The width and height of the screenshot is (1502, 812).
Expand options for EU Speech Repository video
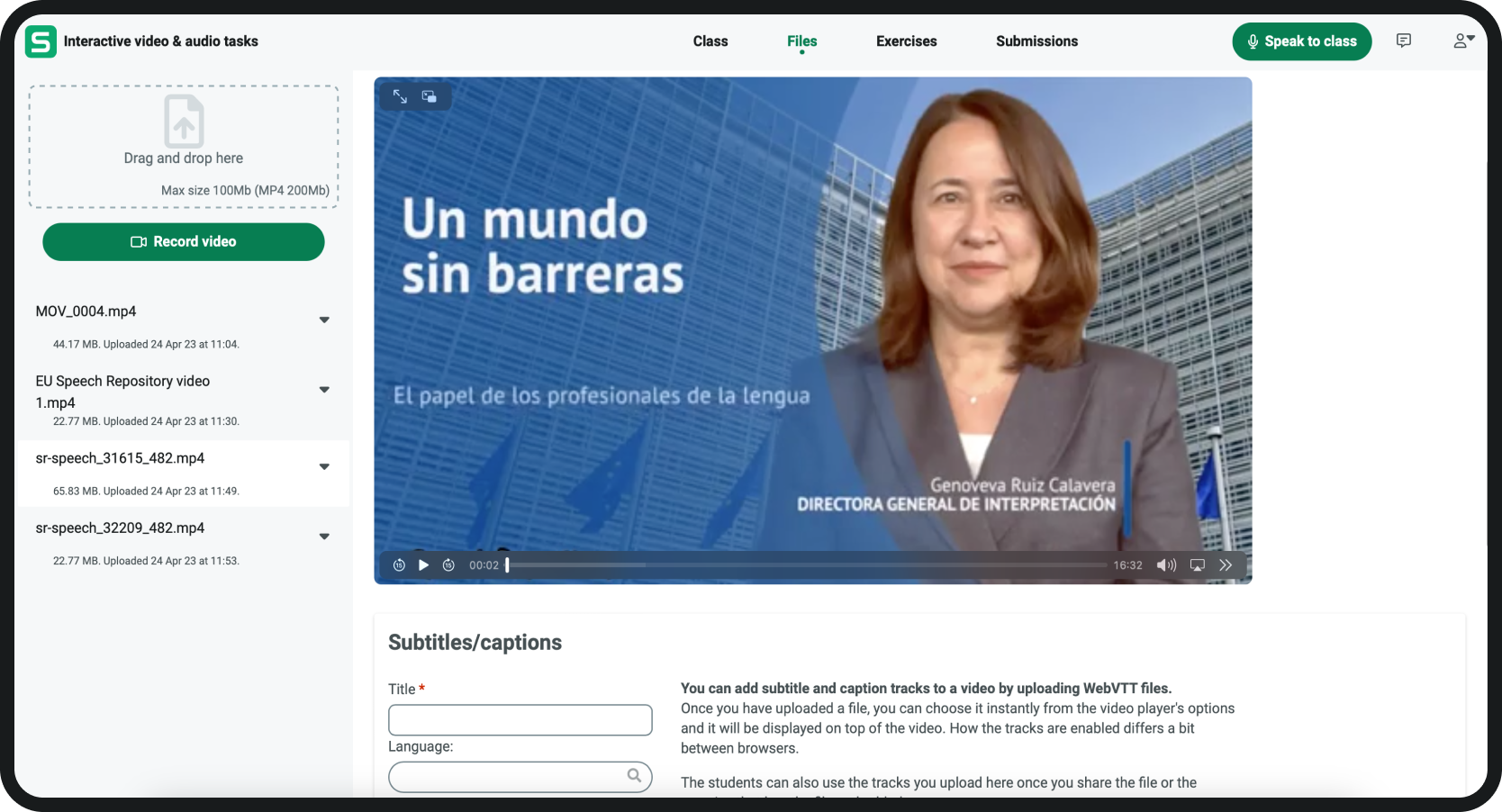(324, 390)
